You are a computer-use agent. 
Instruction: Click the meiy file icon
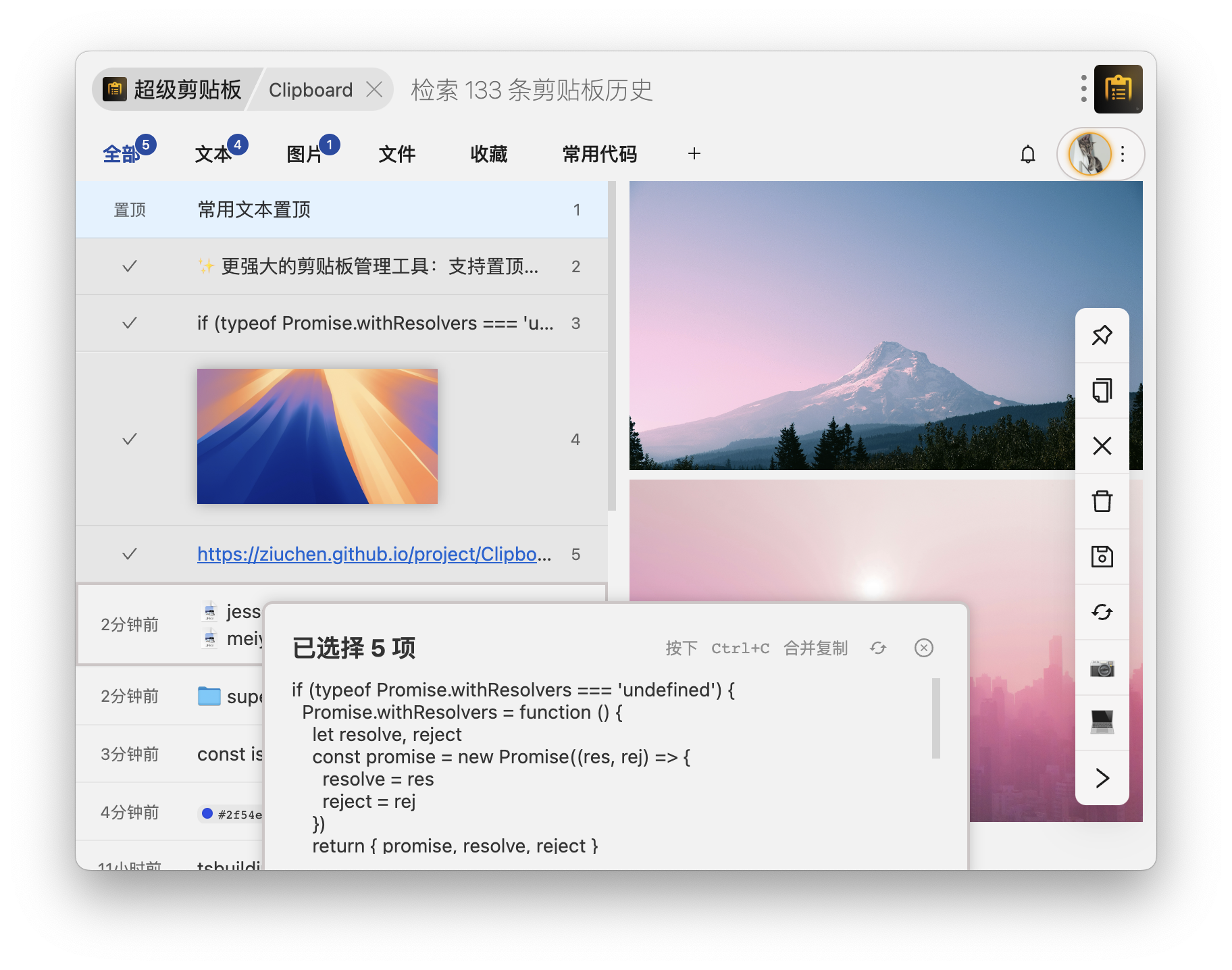coord(209,638)
